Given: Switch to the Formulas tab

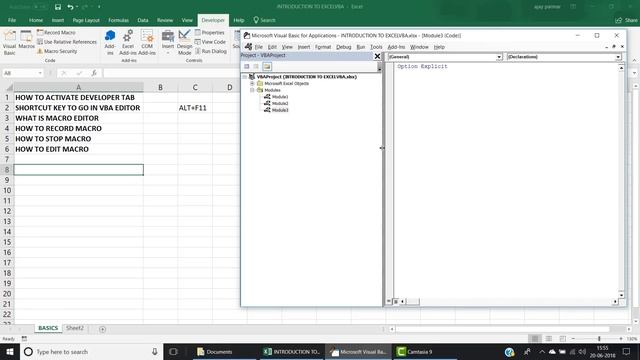Looking at the screenshot, I should point(118,20).
